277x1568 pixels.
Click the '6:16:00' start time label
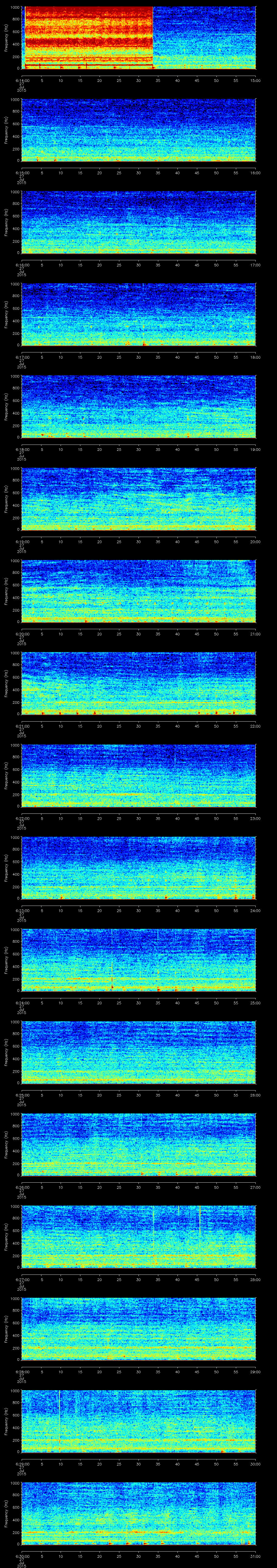coord(22,265)
